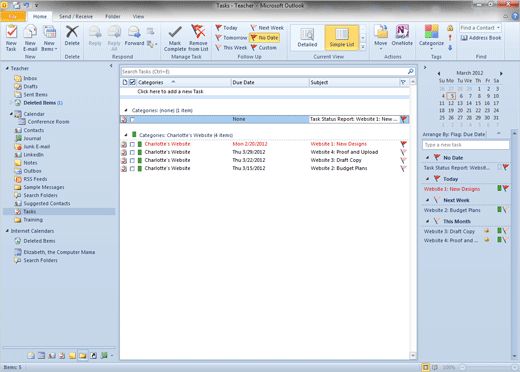The image size is (520, 372).
Task: Click the green category swatch of Website 1: New Designs row
Action: point(140,144)
